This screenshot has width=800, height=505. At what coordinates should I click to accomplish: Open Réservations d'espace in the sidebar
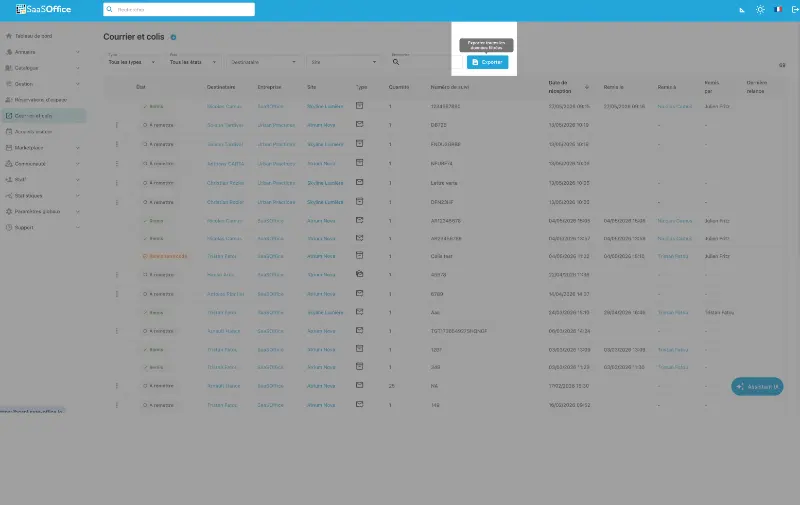pyautogui.click(x=40, y=100)
